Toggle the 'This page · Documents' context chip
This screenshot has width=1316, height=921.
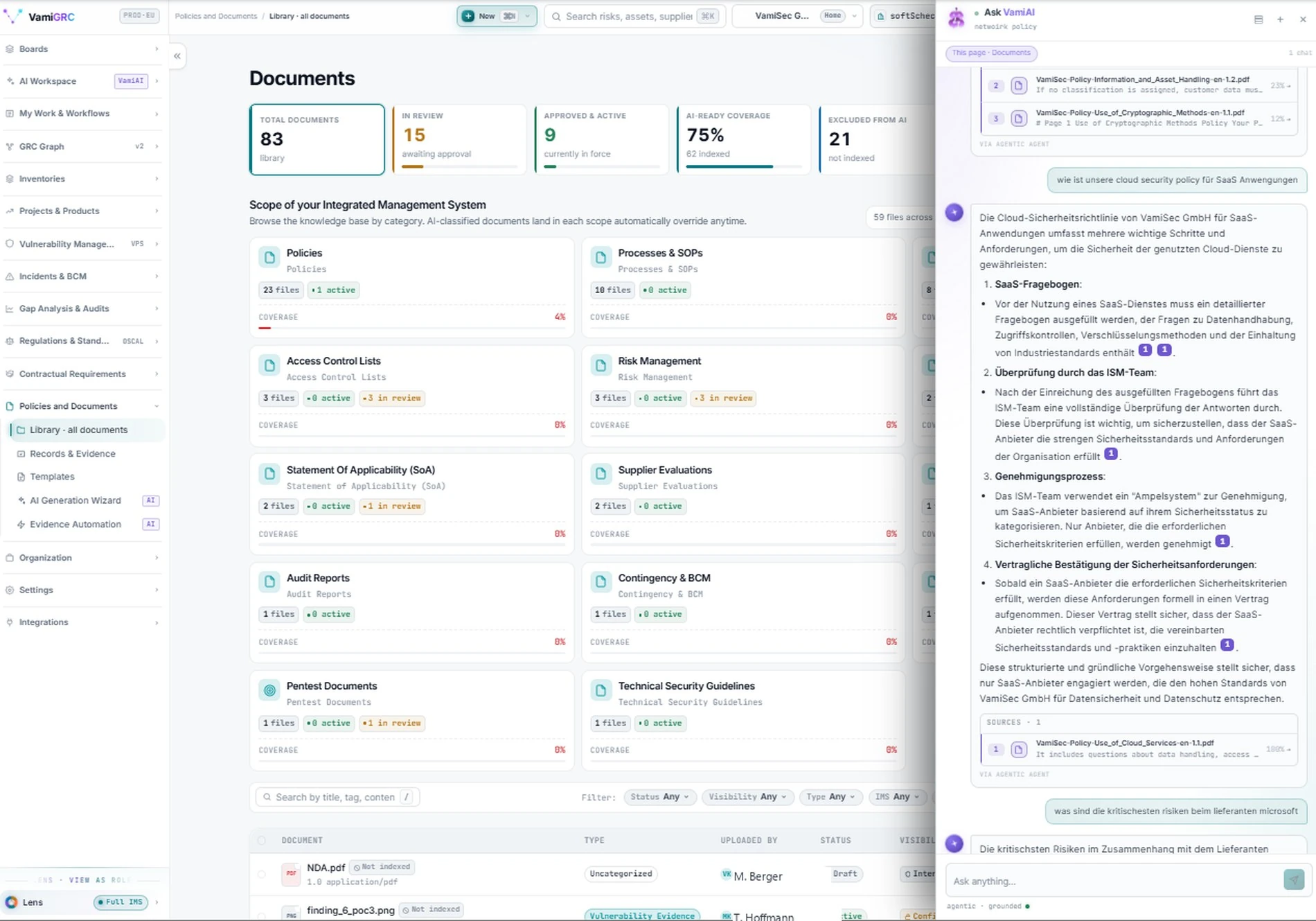coord(992,53)
